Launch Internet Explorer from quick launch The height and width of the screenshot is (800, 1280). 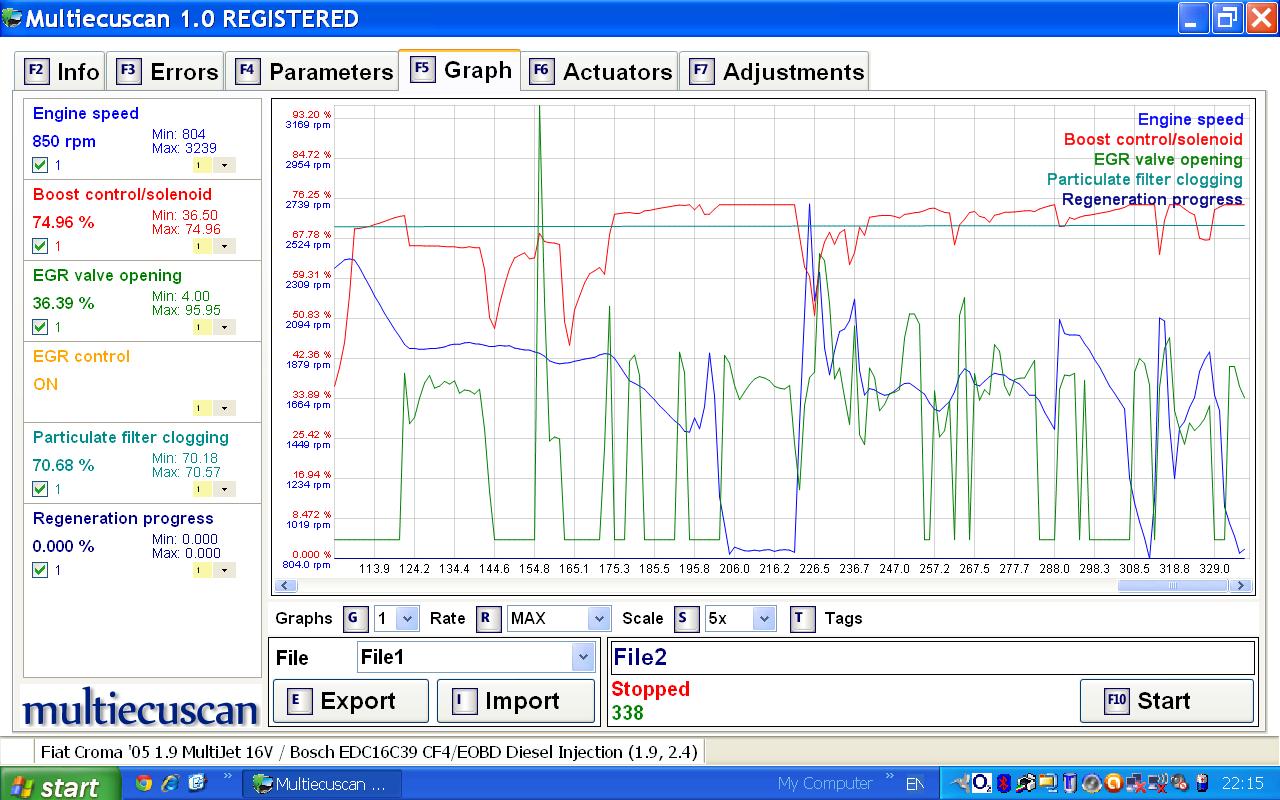[x=170, y=783]
